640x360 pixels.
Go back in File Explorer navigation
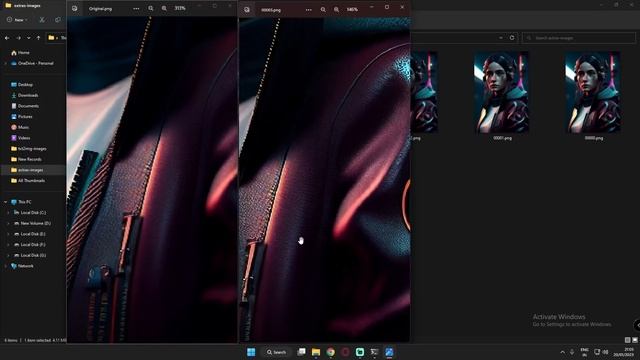click(7, 38)
